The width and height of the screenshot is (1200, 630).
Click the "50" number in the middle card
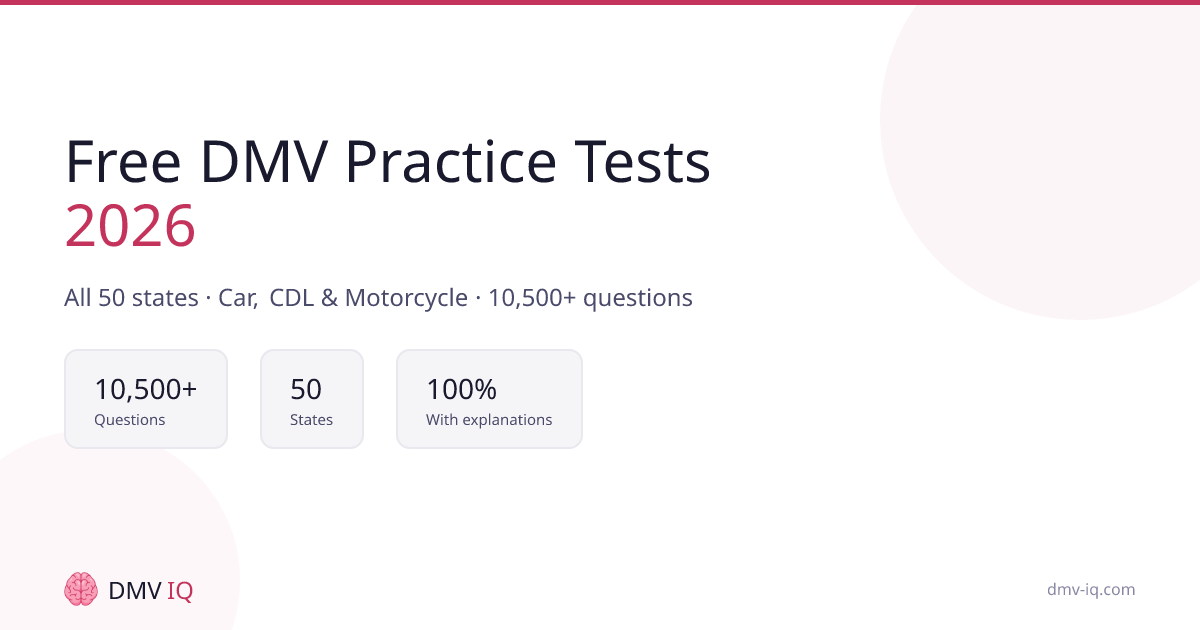pyautogui.click(x=306, y=389)
